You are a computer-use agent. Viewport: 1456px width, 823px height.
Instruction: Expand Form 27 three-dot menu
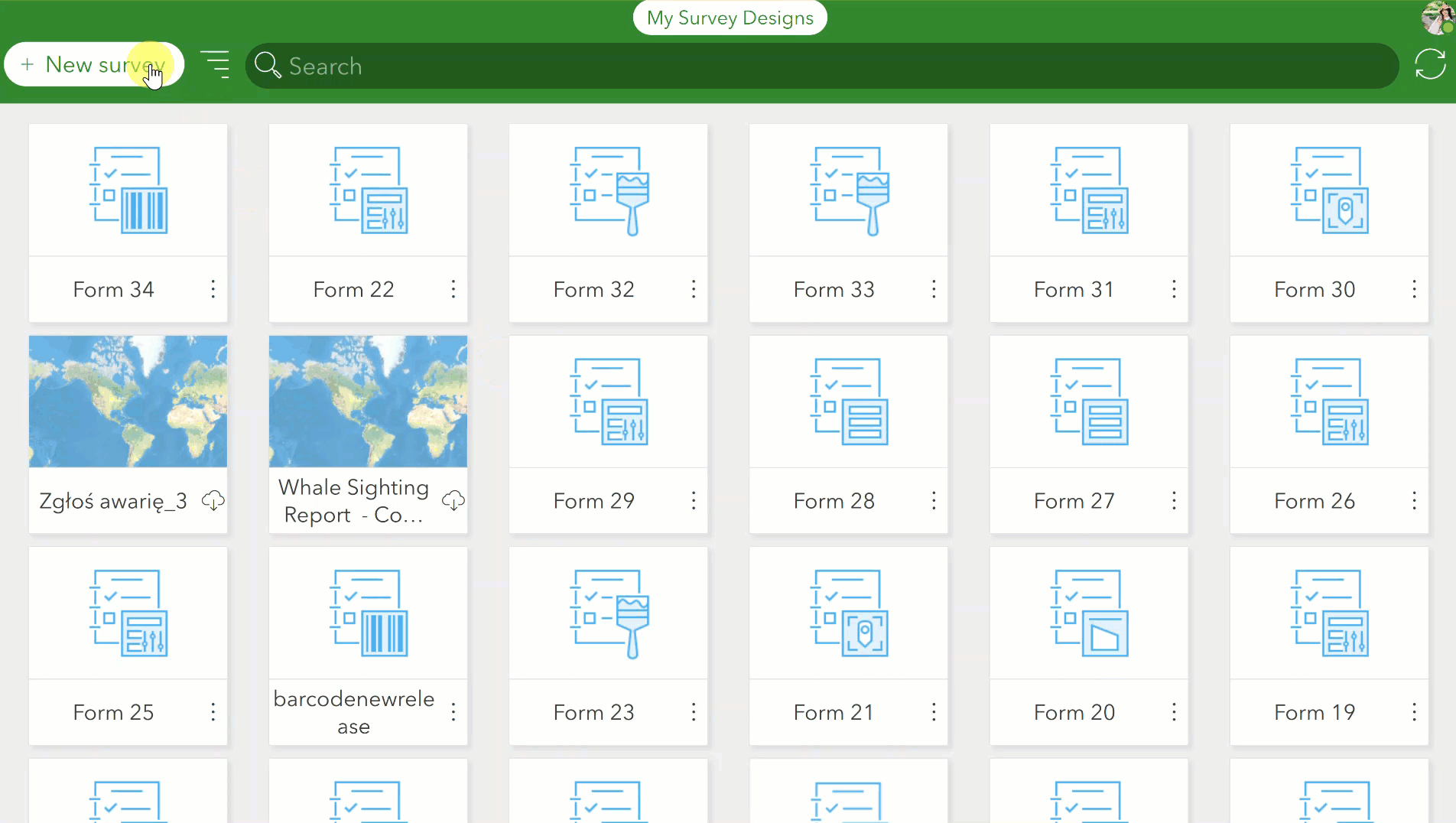pos(1173,501)
